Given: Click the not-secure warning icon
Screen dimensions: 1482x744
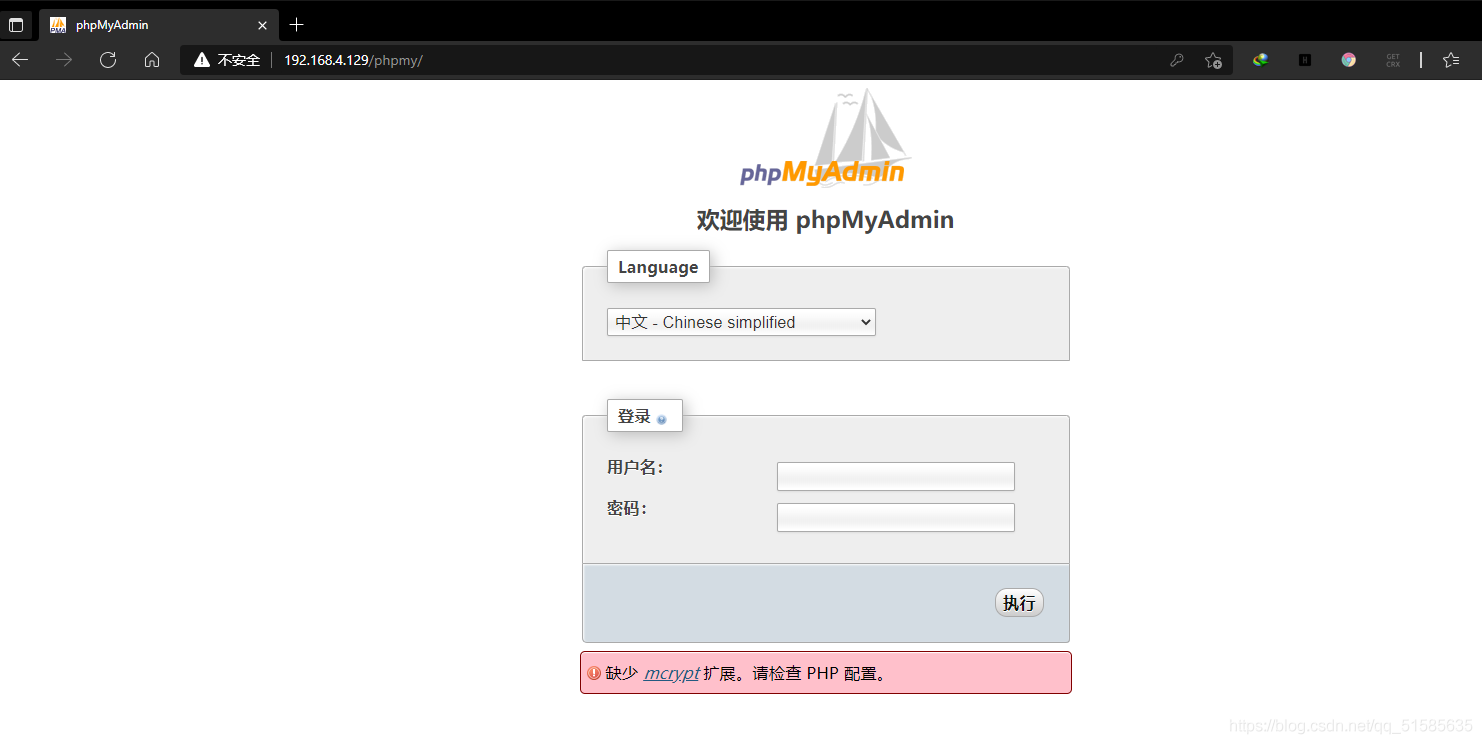Looking at the screenshot, I should (x=202, y=60).
